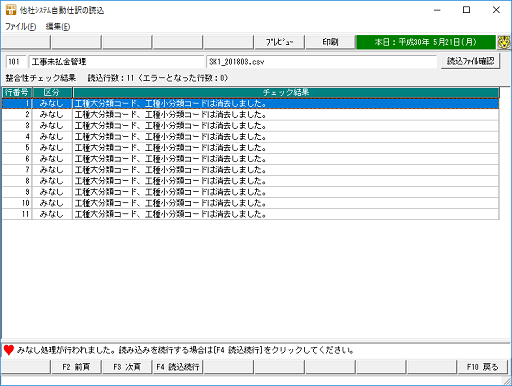Click row number cell 9
Screen dimensions: 512x386
(17, 192)
